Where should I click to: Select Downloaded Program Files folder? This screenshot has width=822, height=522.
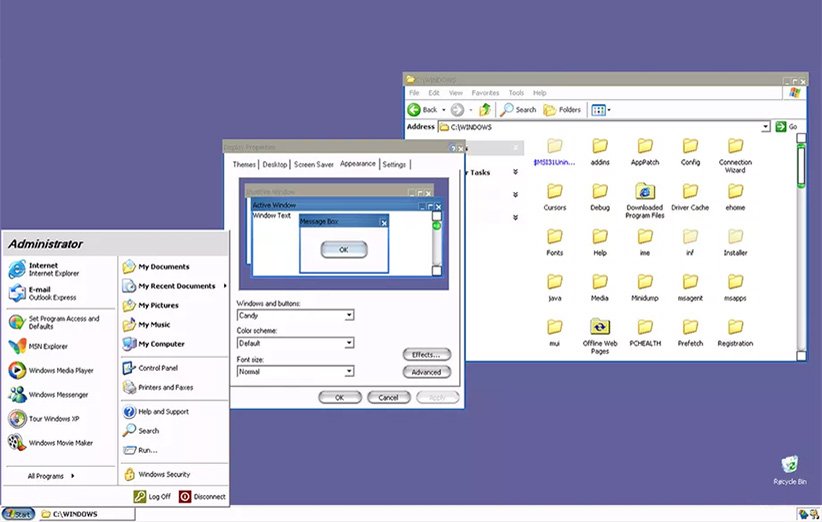tap(645, 200)
